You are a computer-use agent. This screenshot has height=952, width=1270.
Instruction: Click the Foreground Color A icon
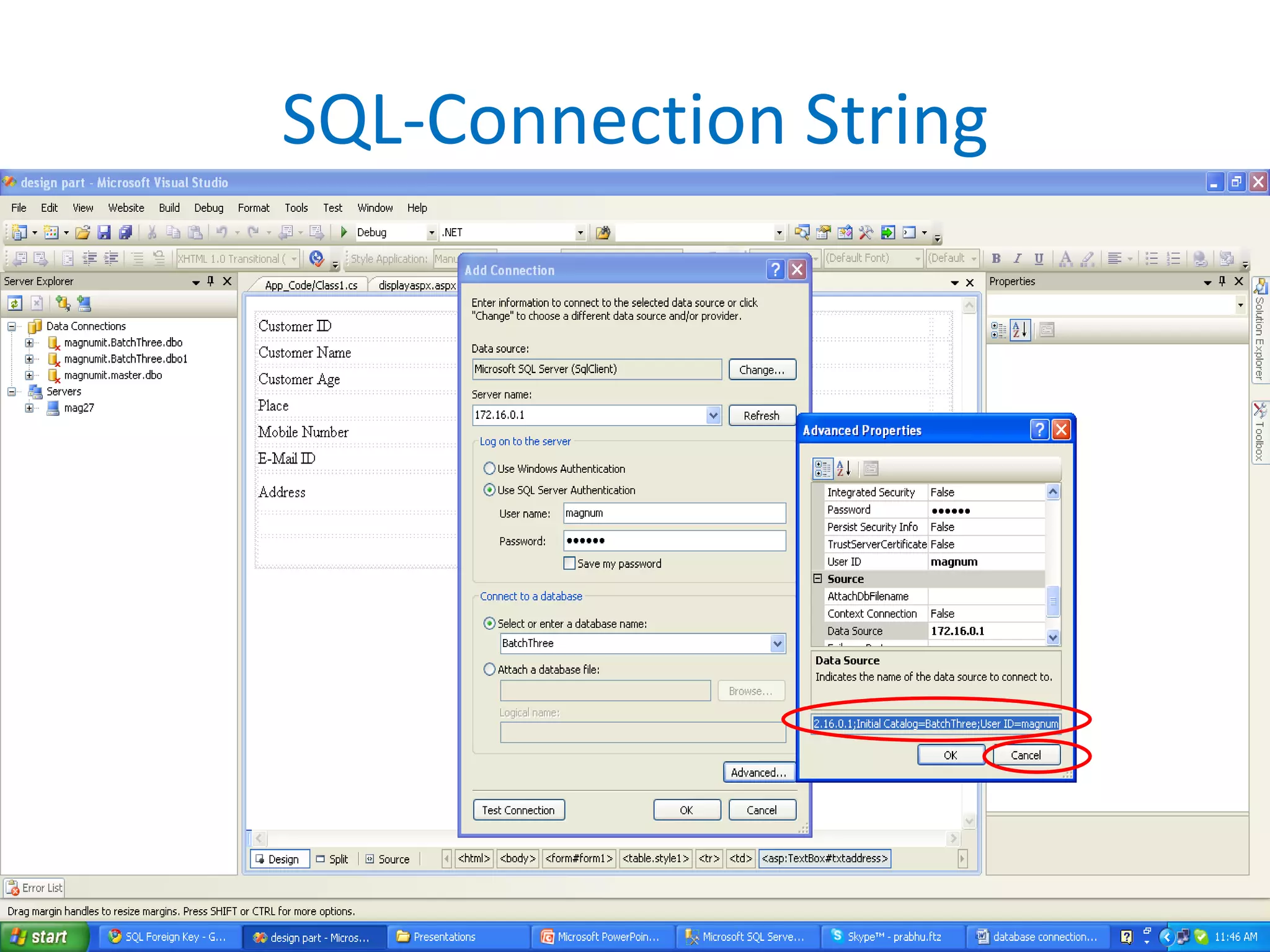pyautogui.click(x=1065, y=258)
